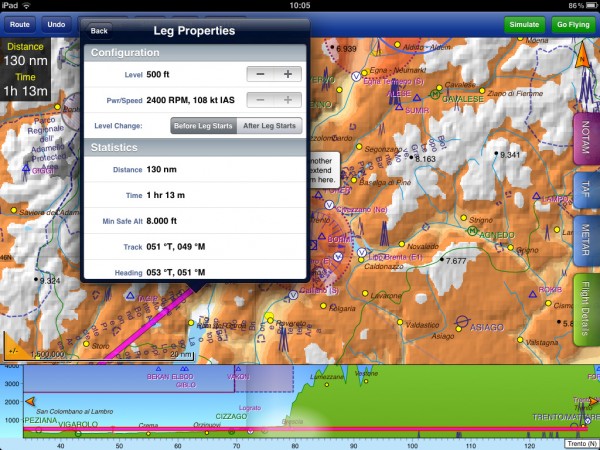Tap the Heading 053 °T, 051 °M row
This screenshot has width=600, height=450.
(x=195, y=270)
